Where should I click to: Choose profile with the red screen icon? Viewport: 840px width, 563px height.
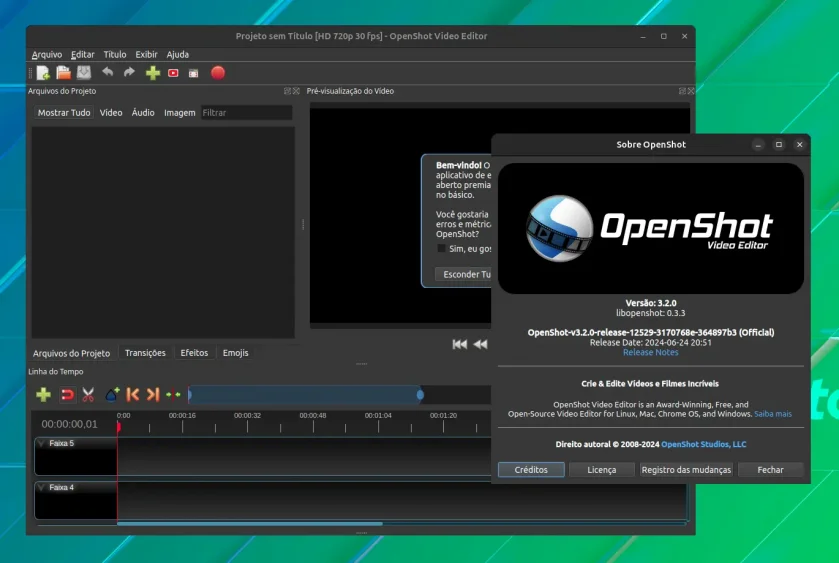(x=173, y=73)
